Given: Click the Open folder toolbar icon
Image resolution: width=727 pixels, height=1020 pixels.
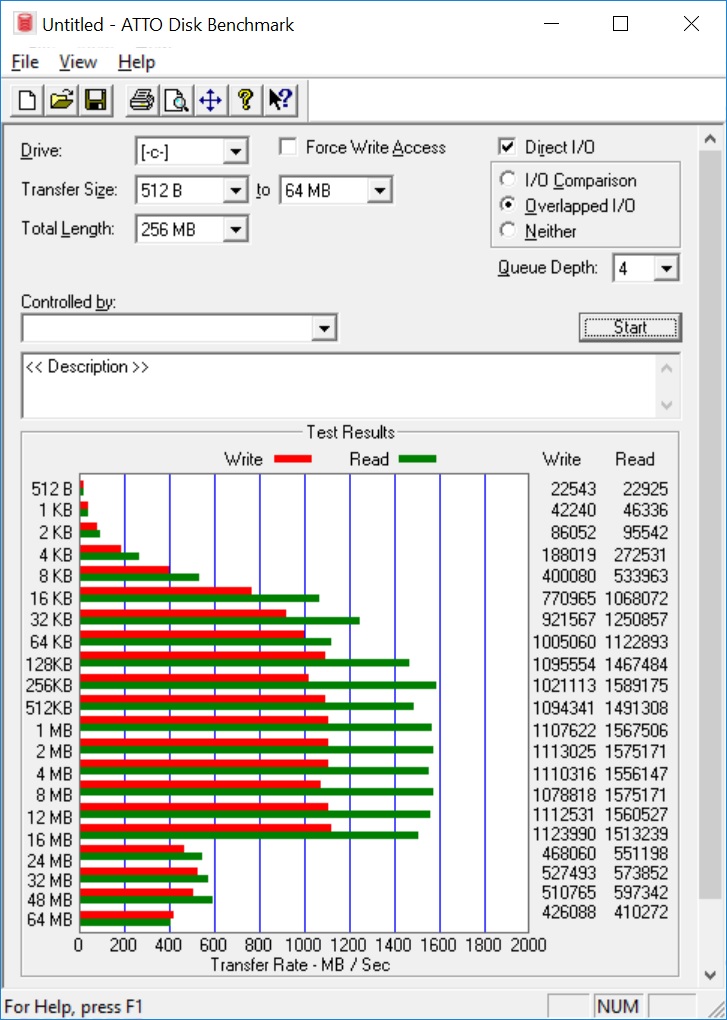Looking at the screenshot, I should point(62,99).
